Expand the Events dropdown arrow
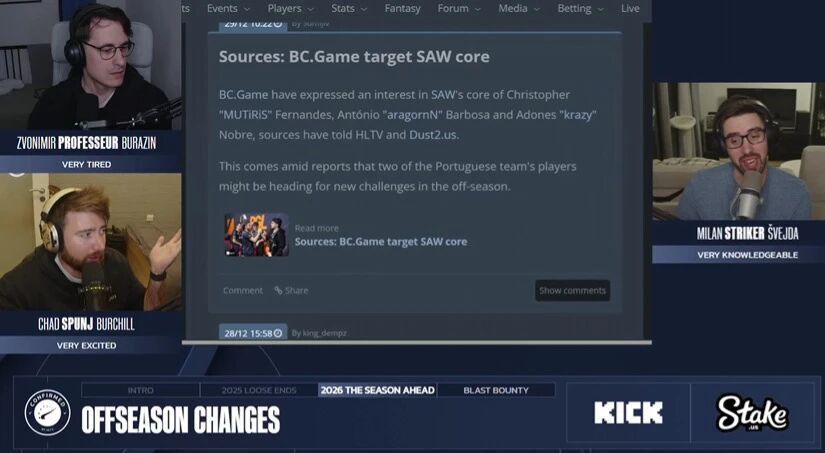Screen dimensions: 825x453 pos(247,9)
